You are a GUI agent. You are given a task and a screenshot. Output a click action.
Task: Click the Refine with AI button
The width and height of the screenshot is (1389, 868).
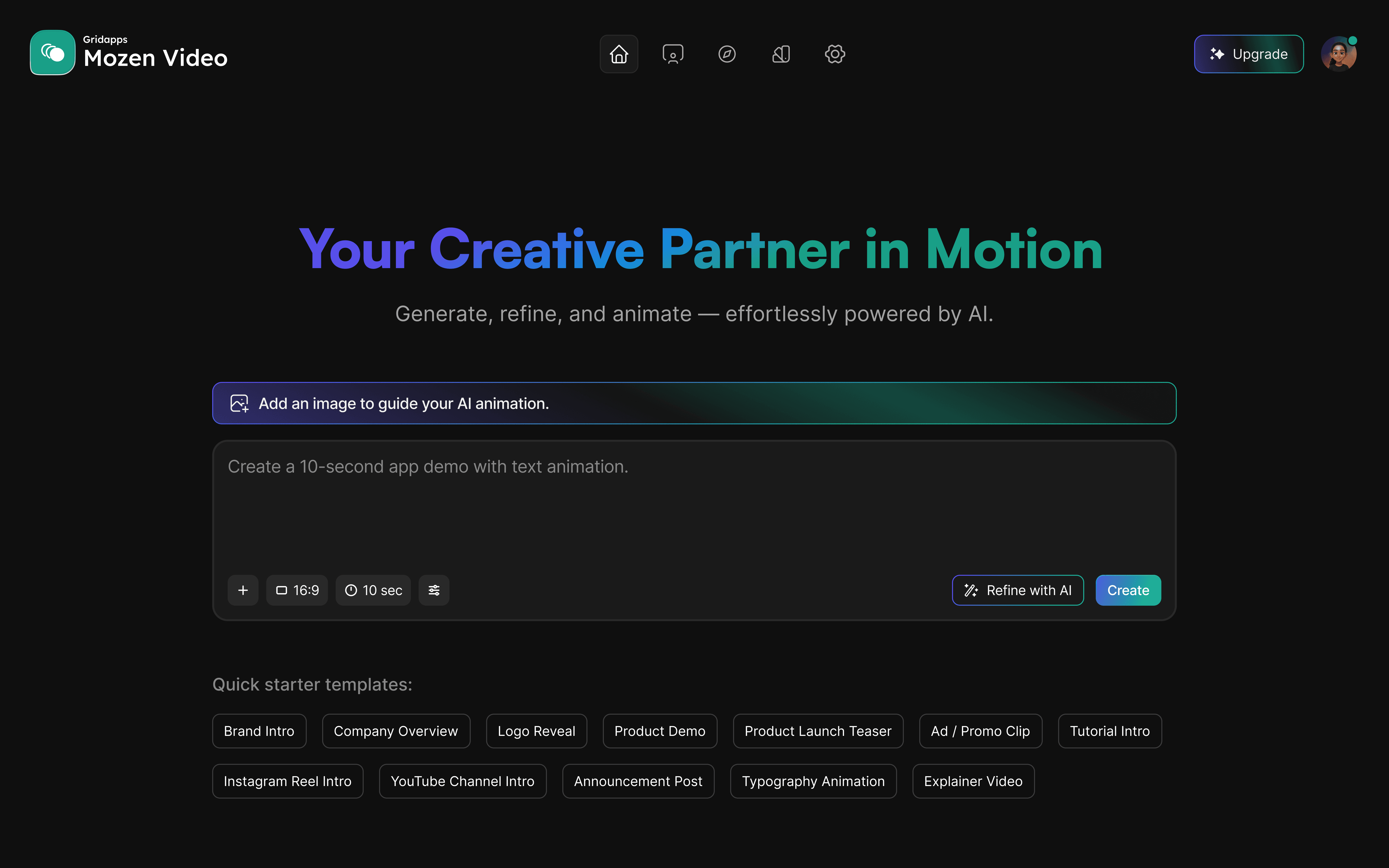[x=1018, y=590]
